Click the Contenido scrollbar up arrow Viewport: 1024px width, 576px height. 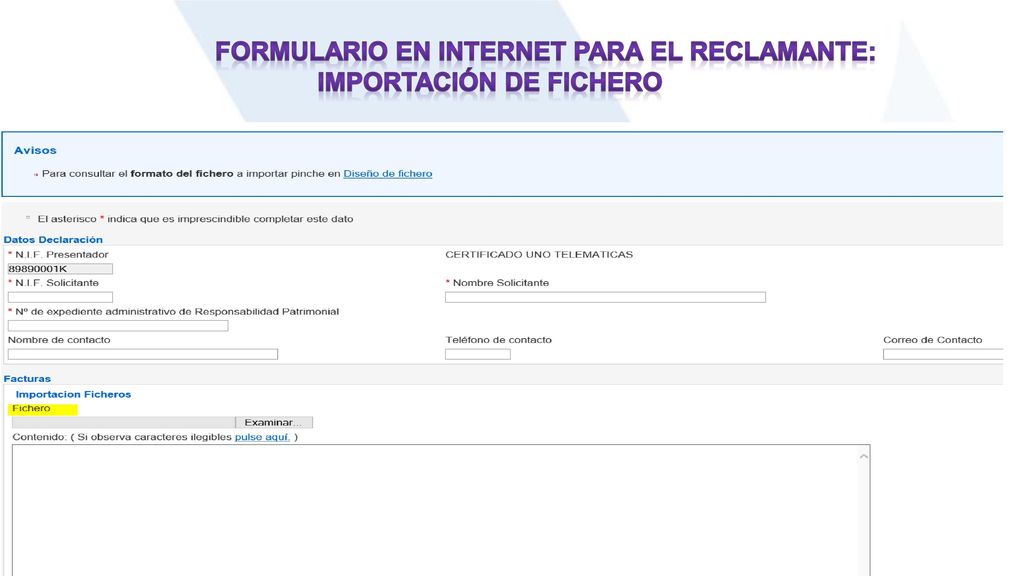[863, 456]
